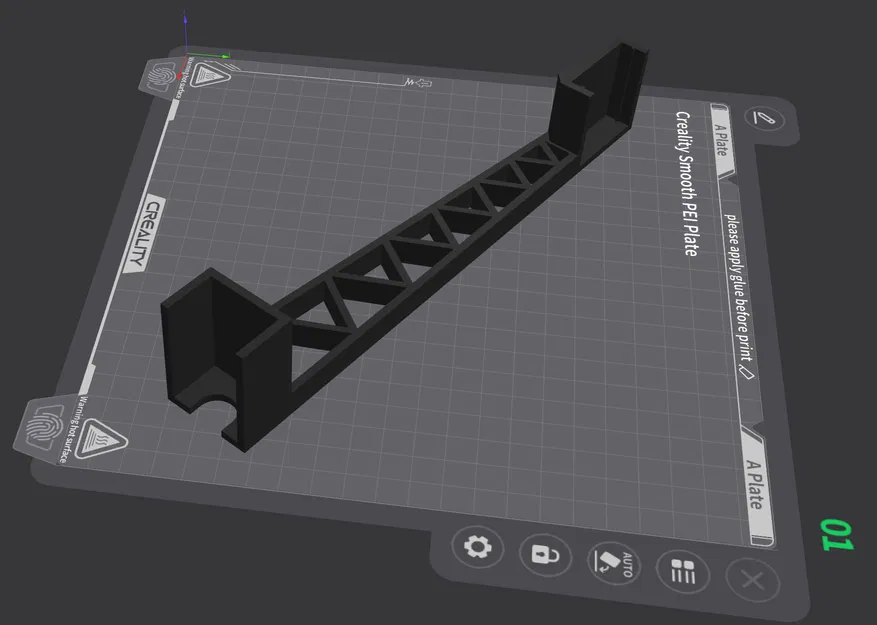Click the Creality triangle logo in the corner

[210, 76]
